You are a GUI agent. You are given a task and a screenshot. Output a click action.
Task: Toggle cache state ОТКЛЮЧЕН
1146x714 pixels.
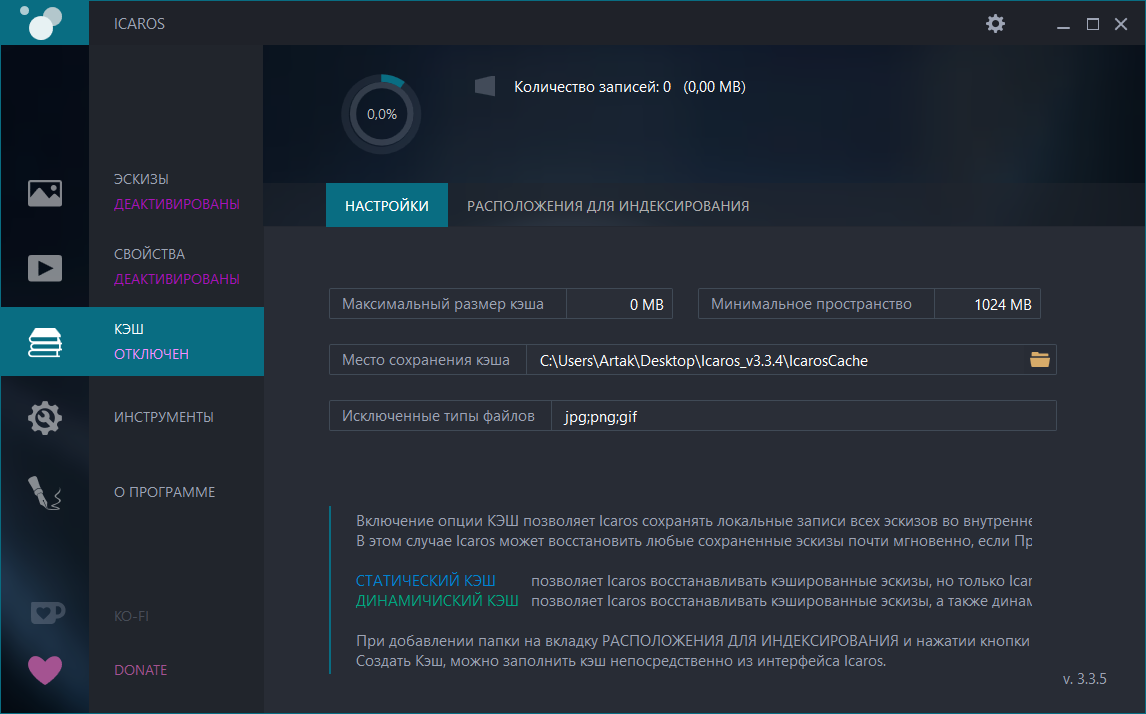151,354
